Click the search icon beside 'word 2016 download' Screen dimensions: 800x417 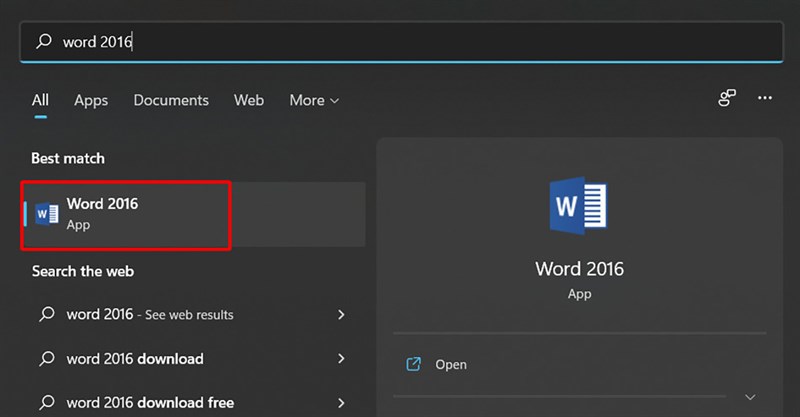point(46,358)
